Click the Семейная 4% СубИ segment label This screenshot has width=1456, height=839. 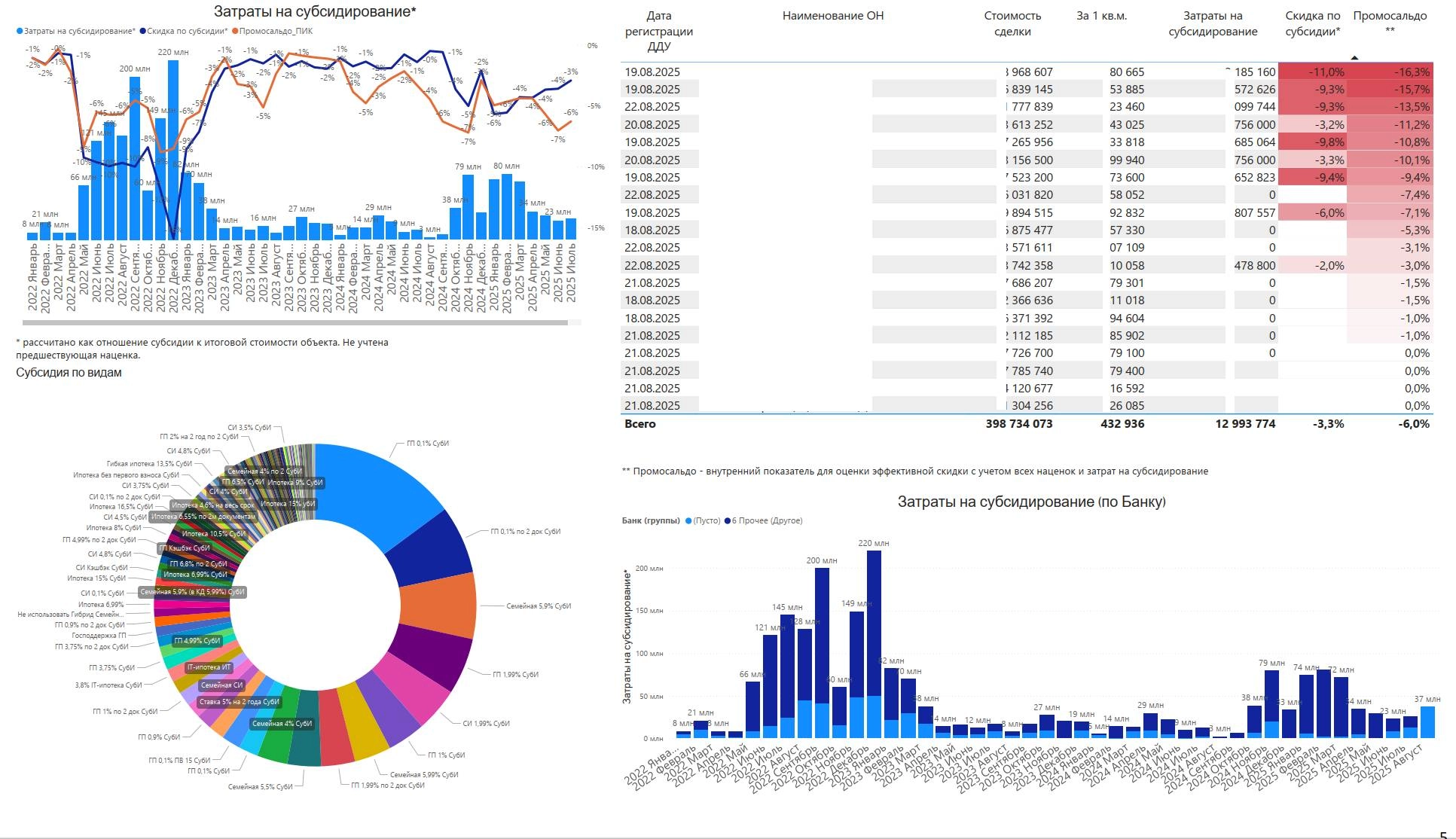pos(282,724)
